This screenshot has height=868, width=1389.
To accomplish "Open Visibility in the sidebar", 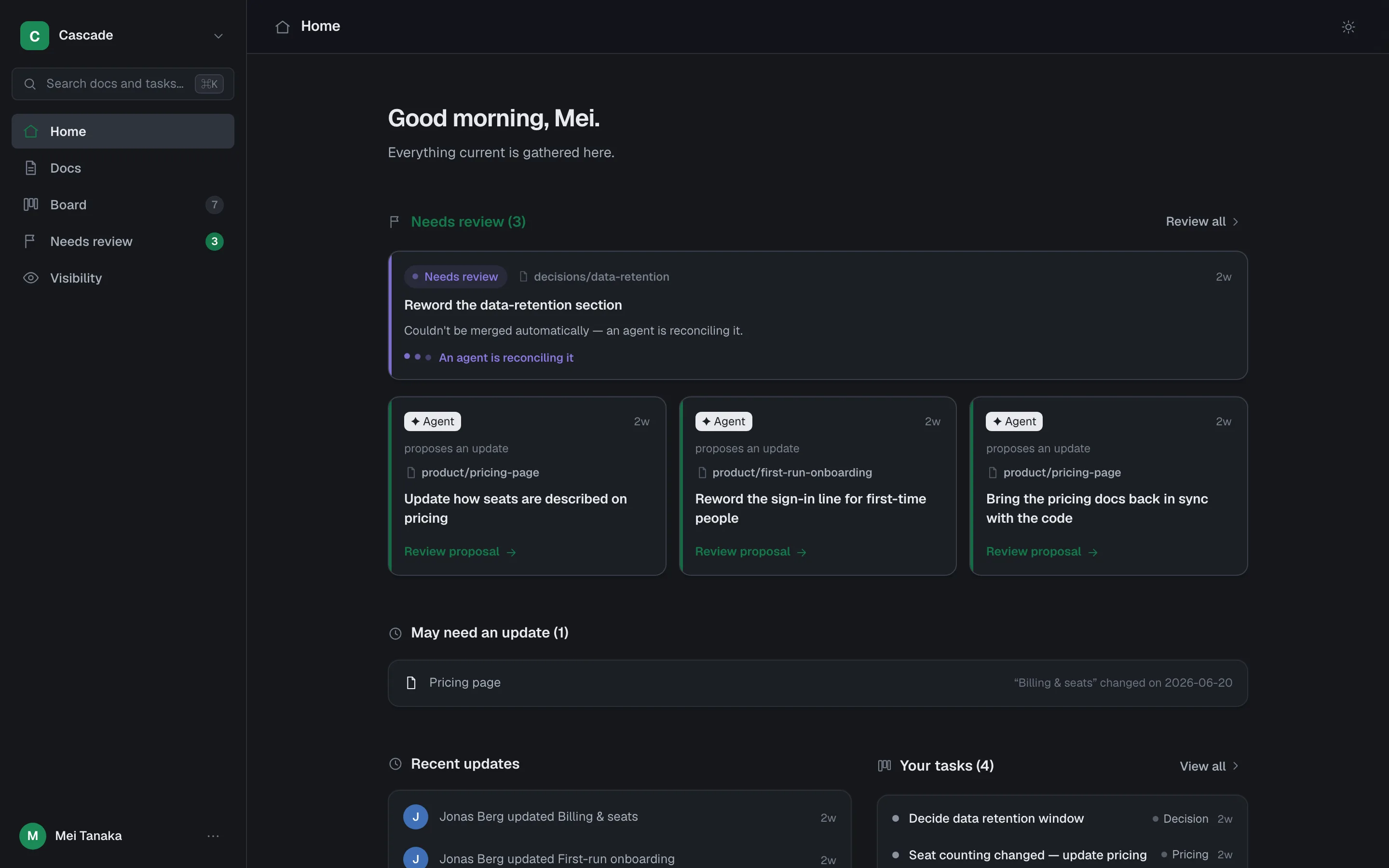I will point(123,278).
